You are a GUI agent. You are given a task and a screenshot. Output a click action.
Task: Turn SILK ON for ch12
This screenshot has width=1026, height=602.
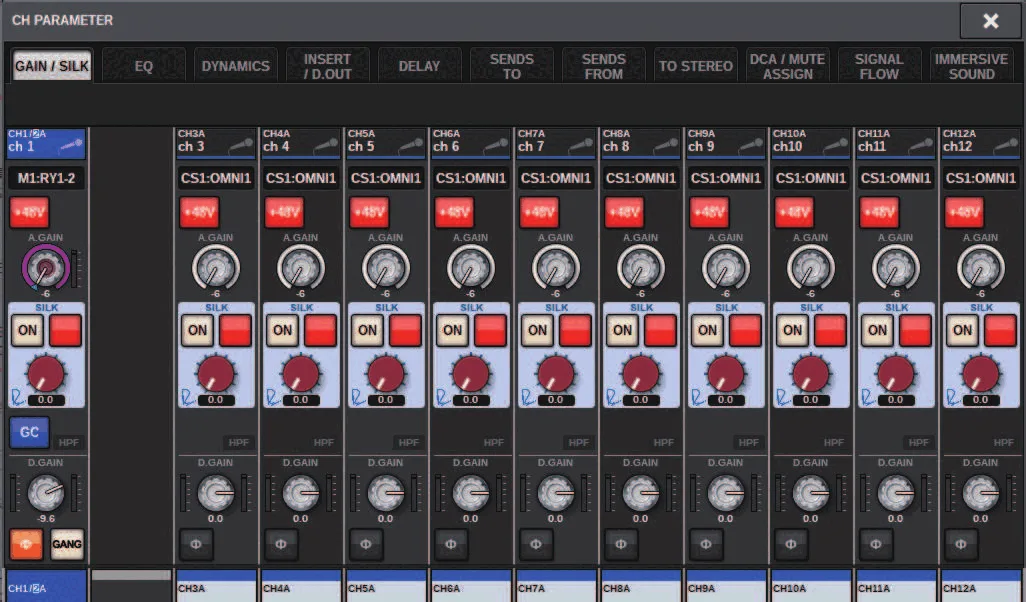(963, 330)
